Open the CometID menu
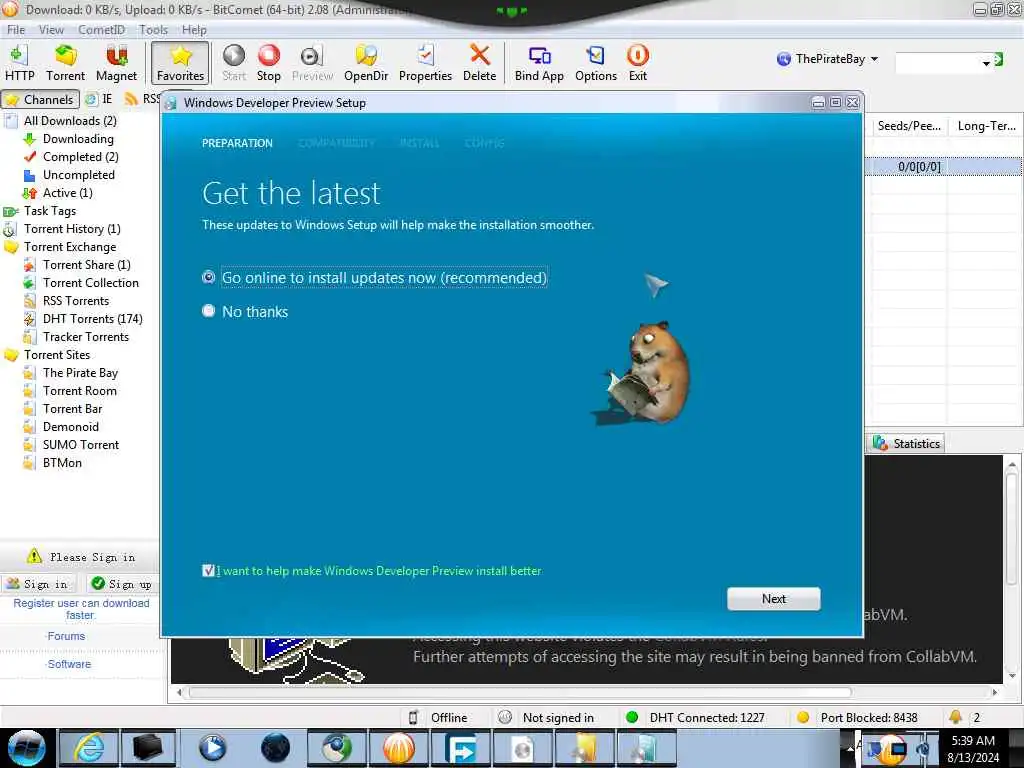 (x=101, y=29)
